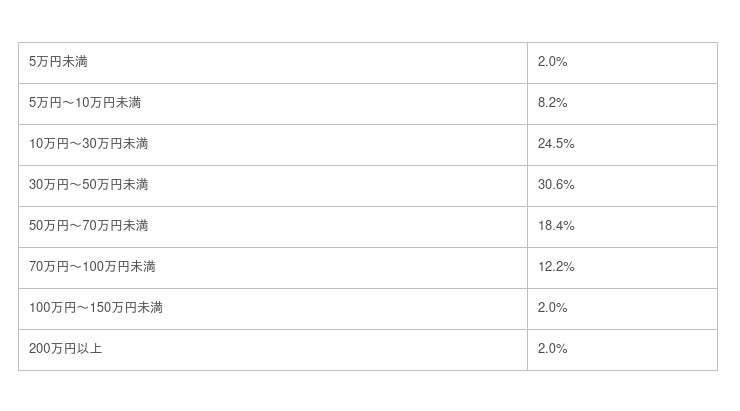The image size is (740, 411).
Task: Click the 70万円～100万円未満 label cell
Action: (92, 267)
